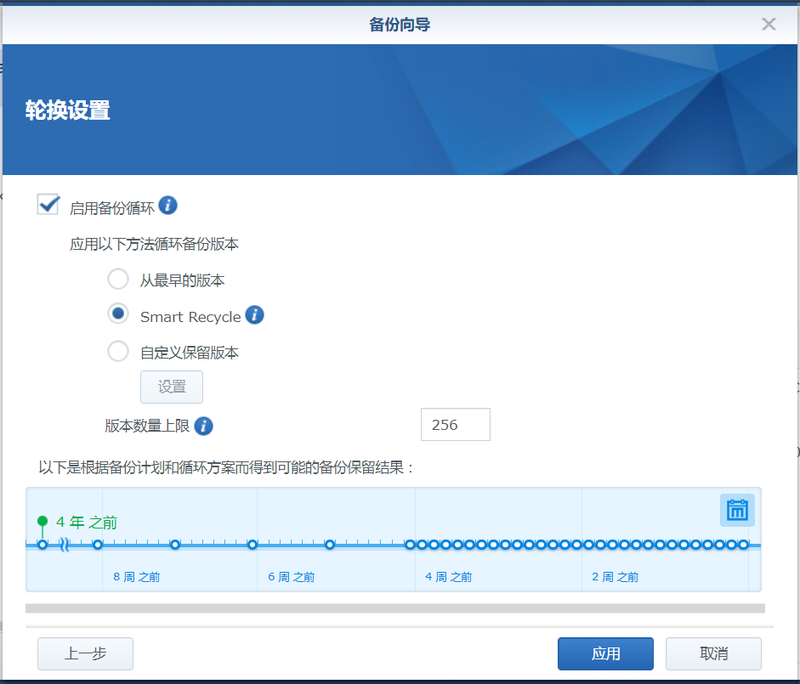The width and height of the screenshot is (800, 684).
Task: Click info icon beside 版本数量上限
Action: coord(204,426)
